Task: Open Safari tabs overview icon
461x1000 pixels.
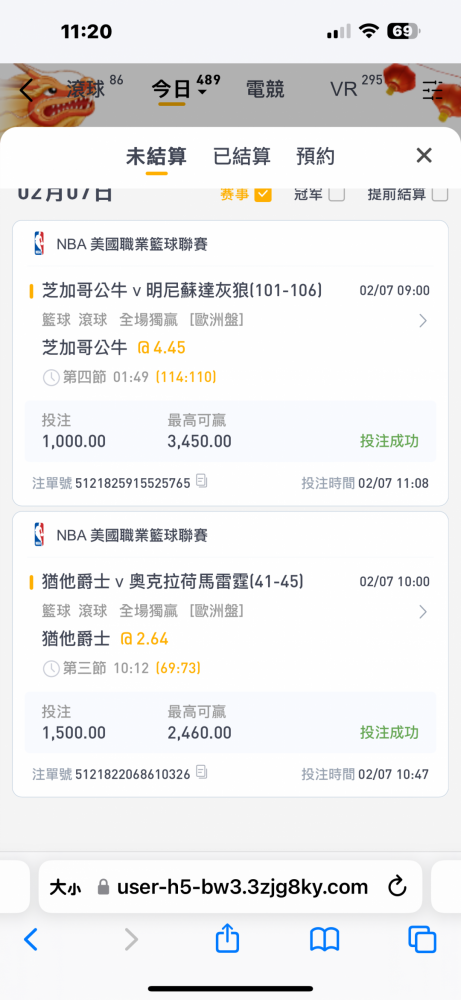Action: (422, 939)
